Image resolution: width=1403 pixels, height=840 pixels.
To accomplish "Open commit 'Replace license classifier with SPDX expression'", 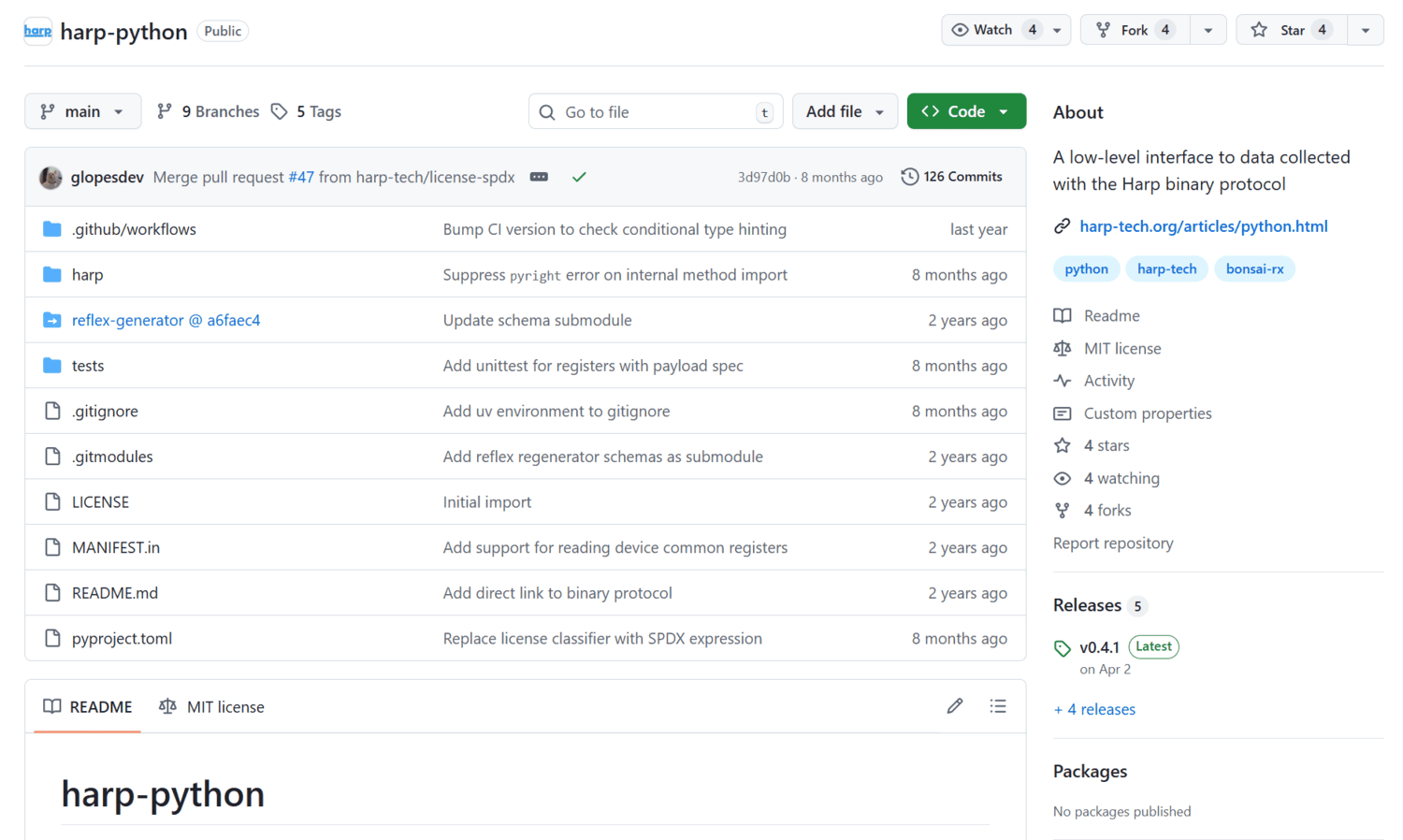I will [602, 639].
